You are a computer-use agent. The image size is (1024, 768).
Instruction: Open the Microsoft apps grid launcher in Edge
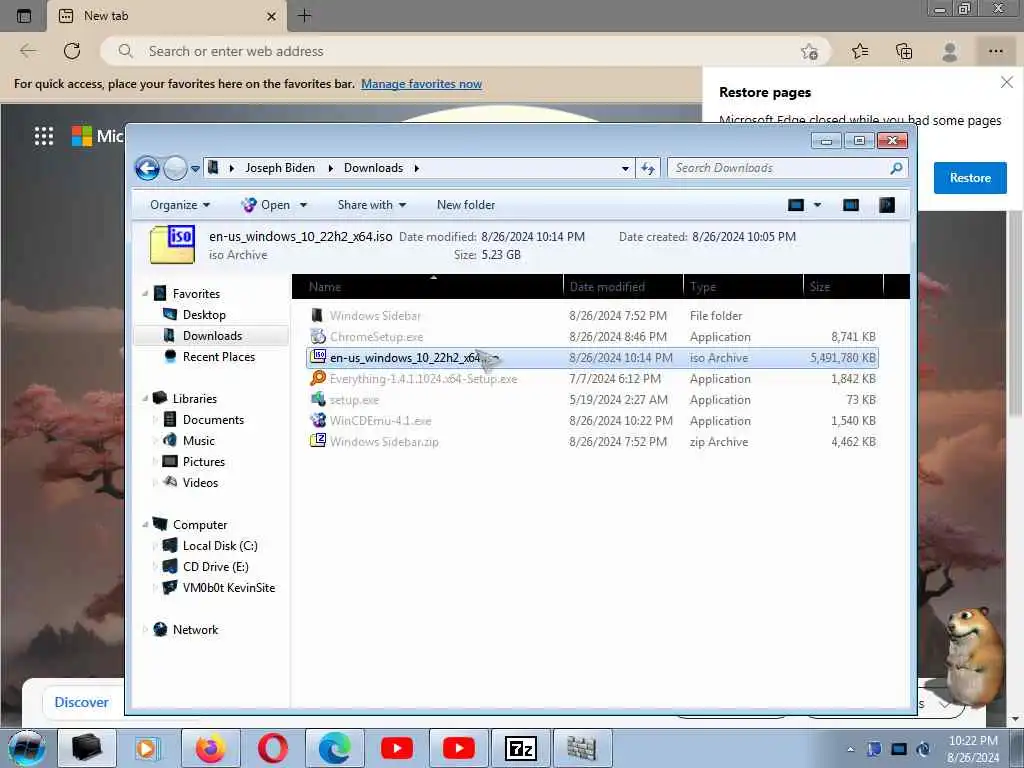[x=44, y=136]
